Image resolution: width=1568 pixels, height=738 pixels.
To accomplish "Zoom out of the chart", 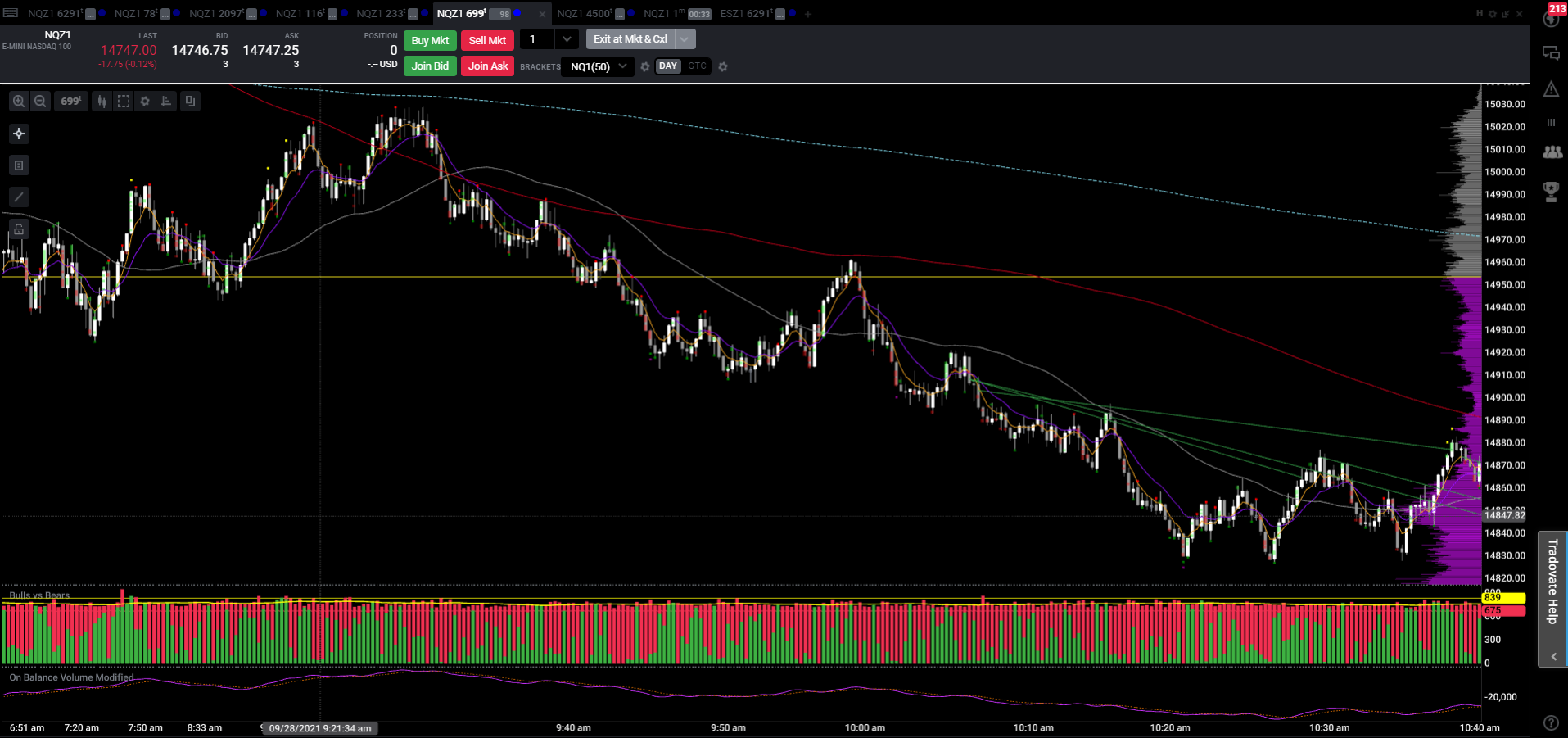I will coord(40,102).
